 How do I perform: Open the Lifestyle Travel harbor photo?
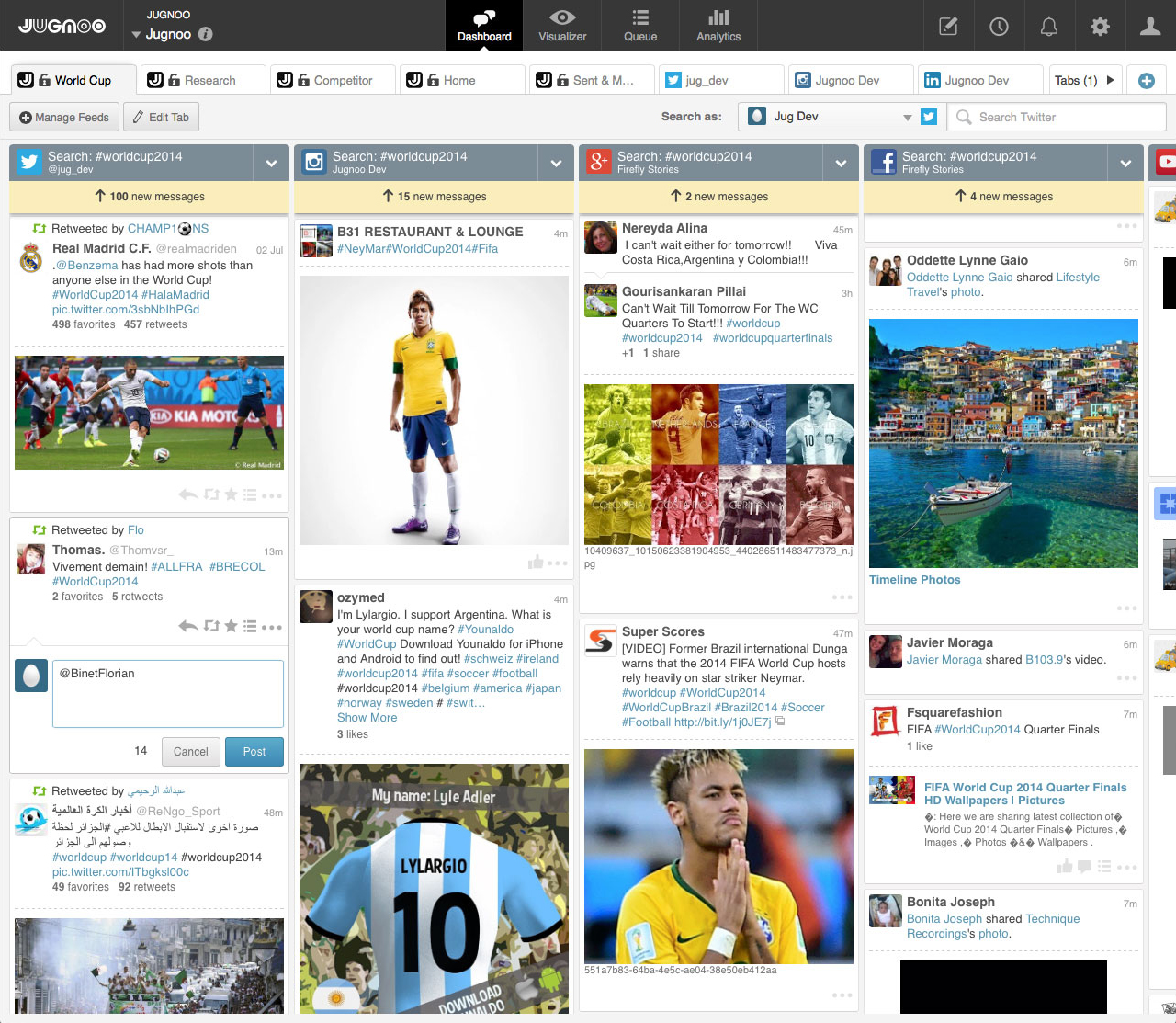coord(1003,443)
